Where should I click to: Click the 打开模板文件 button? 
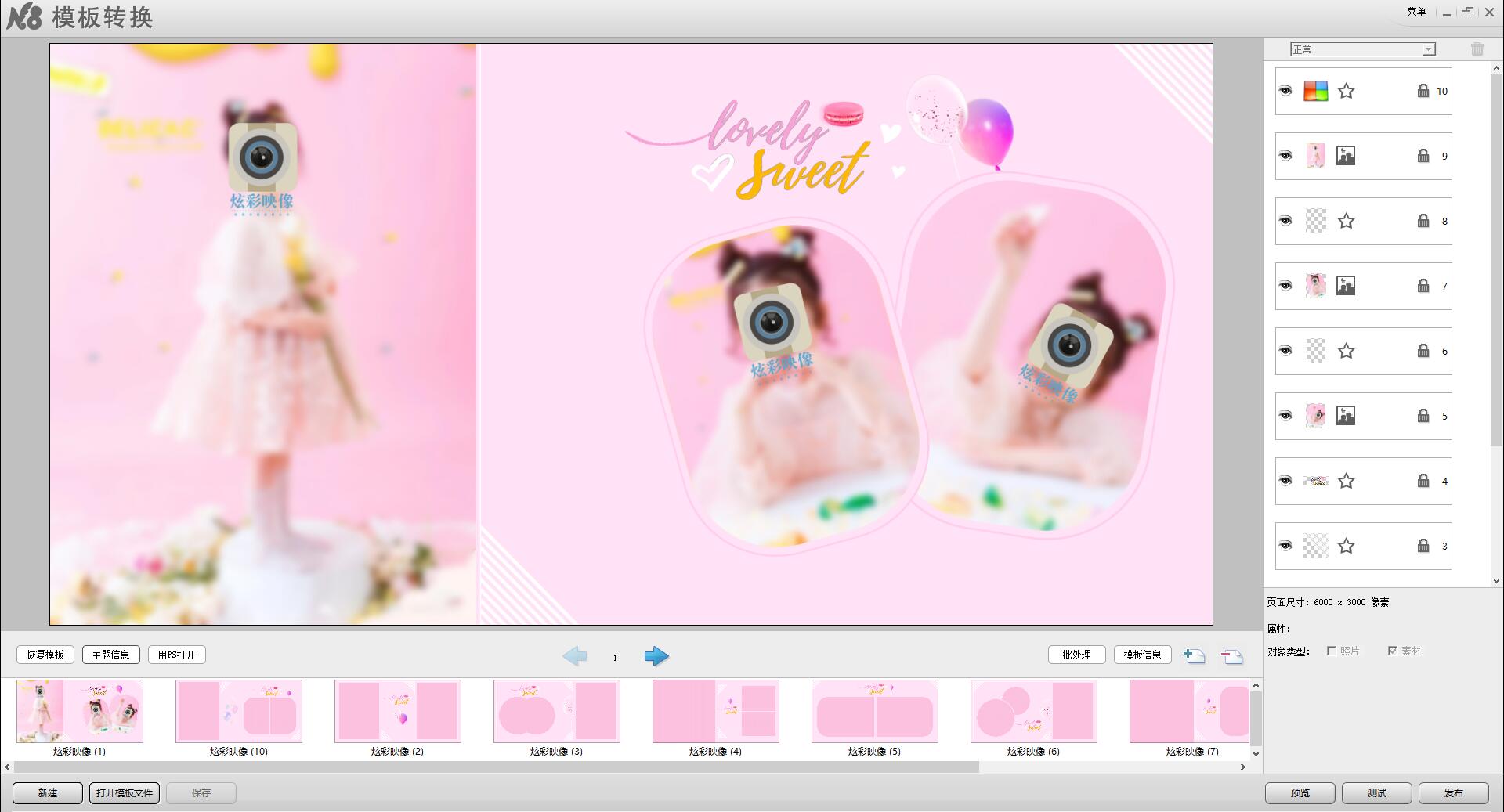(125, 792)
